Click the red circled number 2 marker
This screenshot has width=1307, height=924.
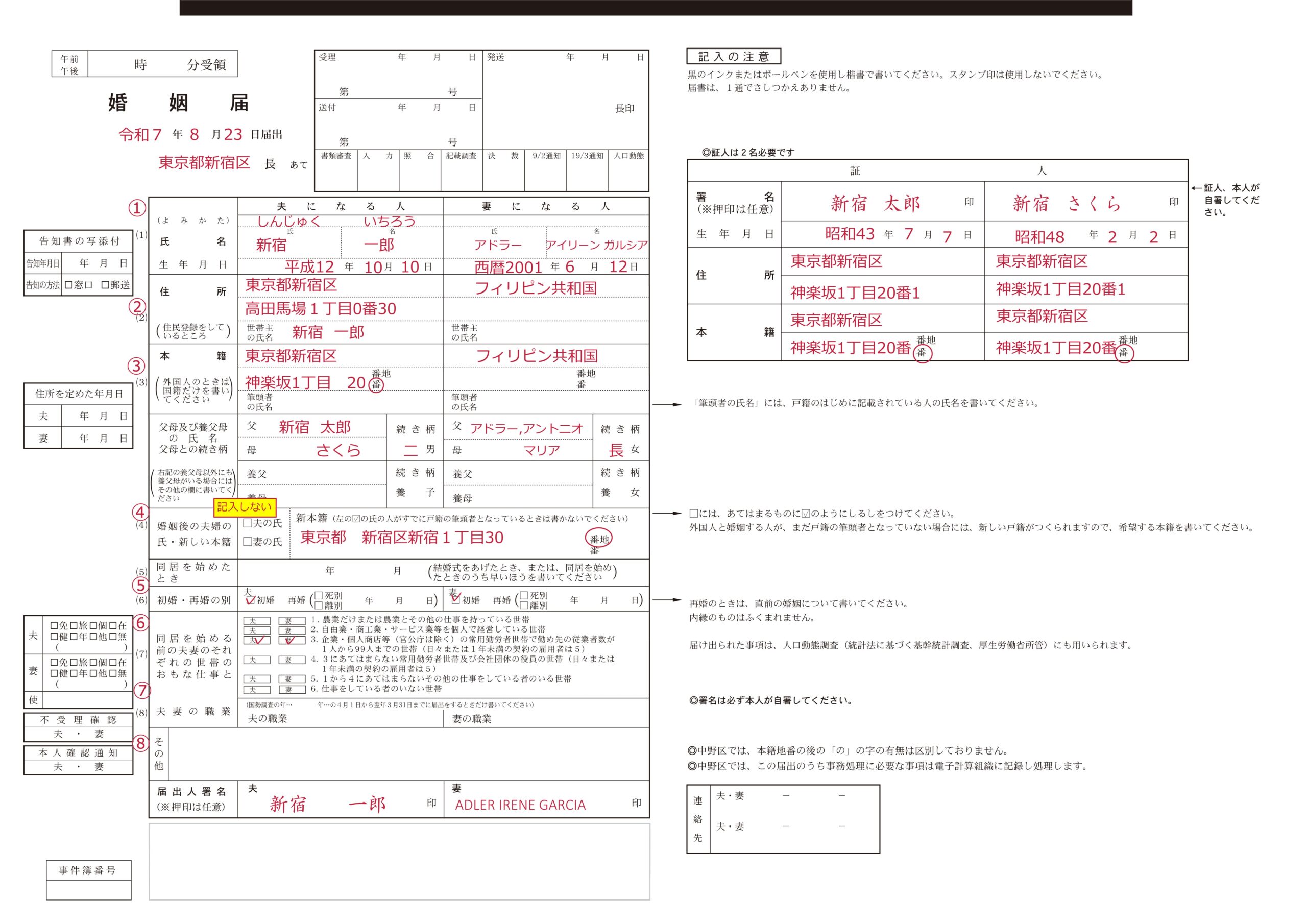pyautogui.click(x=137, y=307)
